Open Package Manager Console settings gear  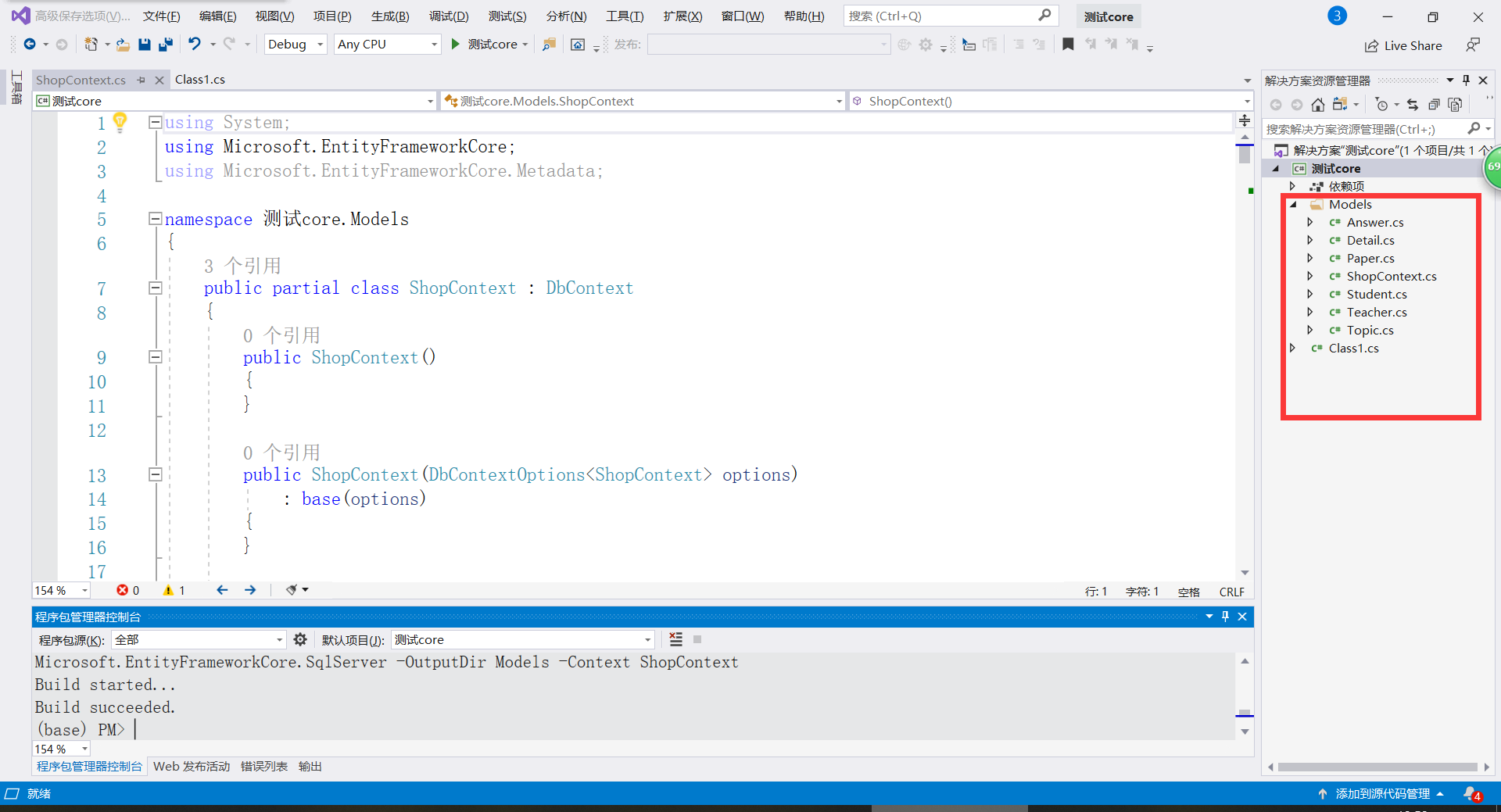300,639
